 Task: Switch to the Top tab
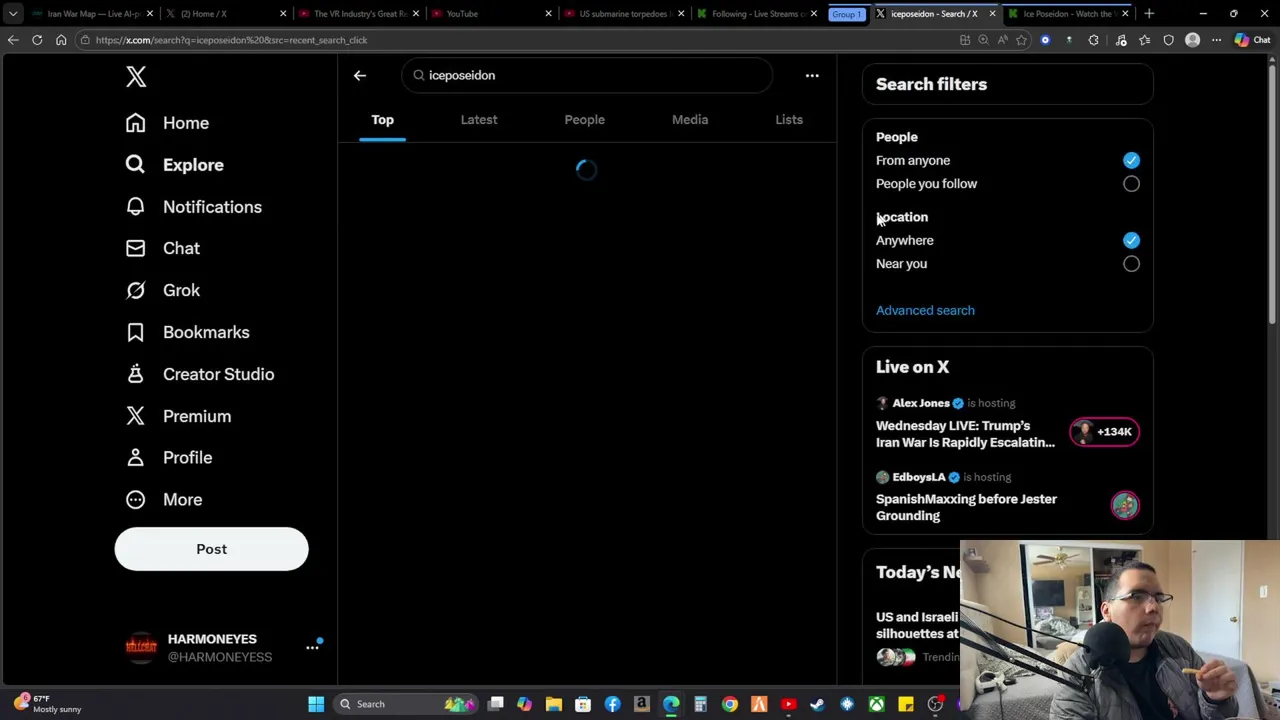[x=382, y=120]
